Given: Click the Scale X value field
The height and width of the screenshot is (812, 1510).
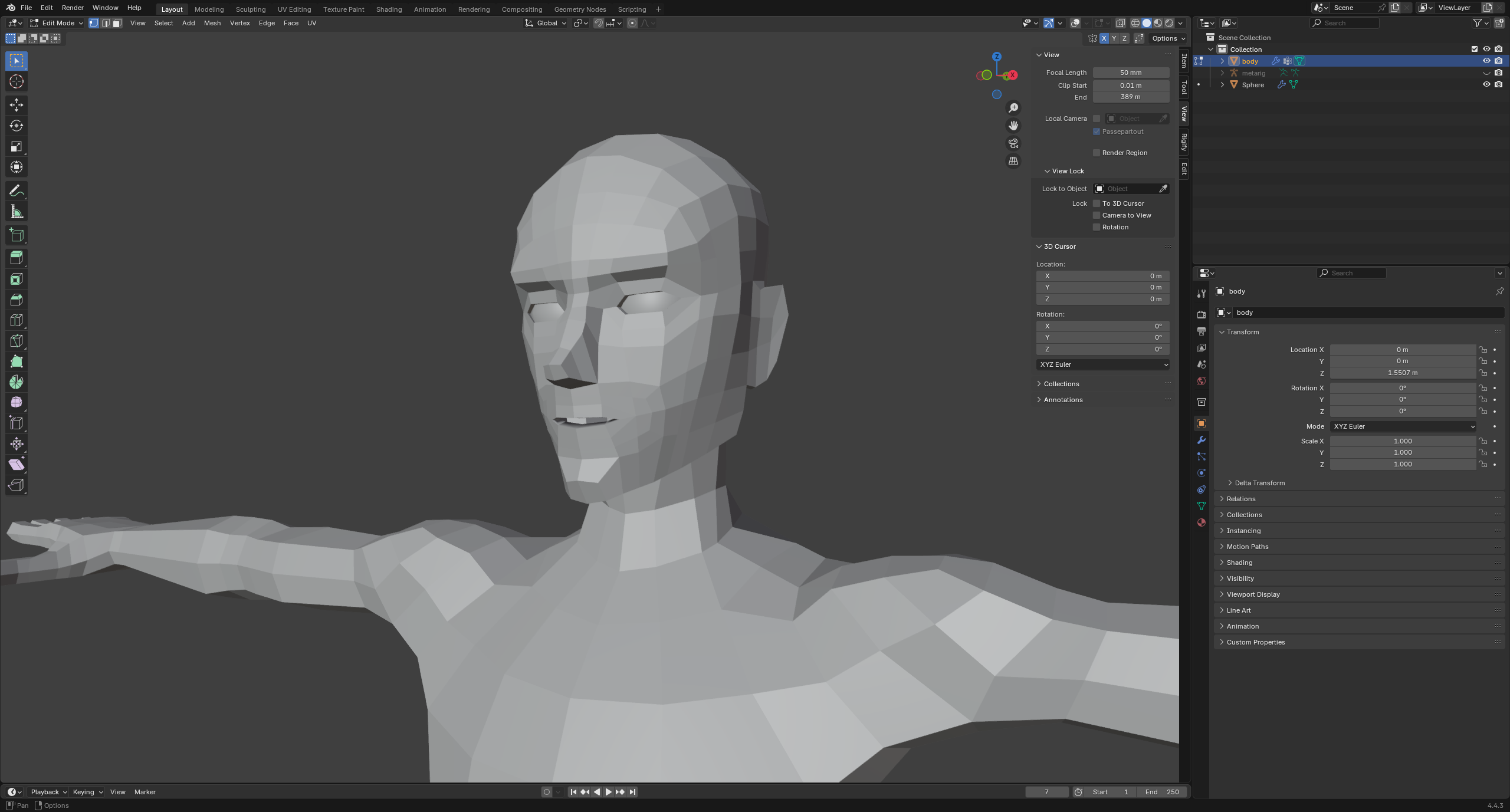Looking at the screenshot, I should 1403,441.
